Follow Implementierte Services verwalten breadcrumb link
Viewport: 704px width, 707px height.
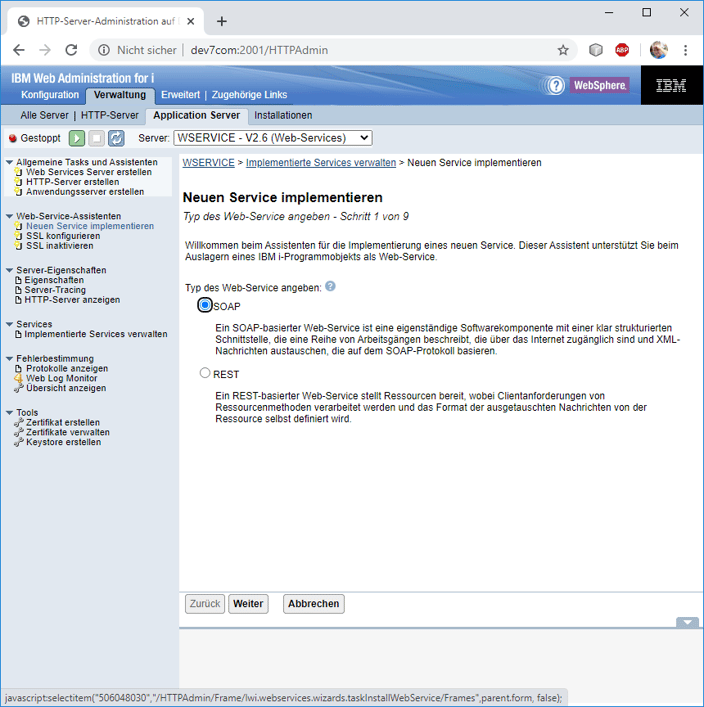tap(321, 163)
